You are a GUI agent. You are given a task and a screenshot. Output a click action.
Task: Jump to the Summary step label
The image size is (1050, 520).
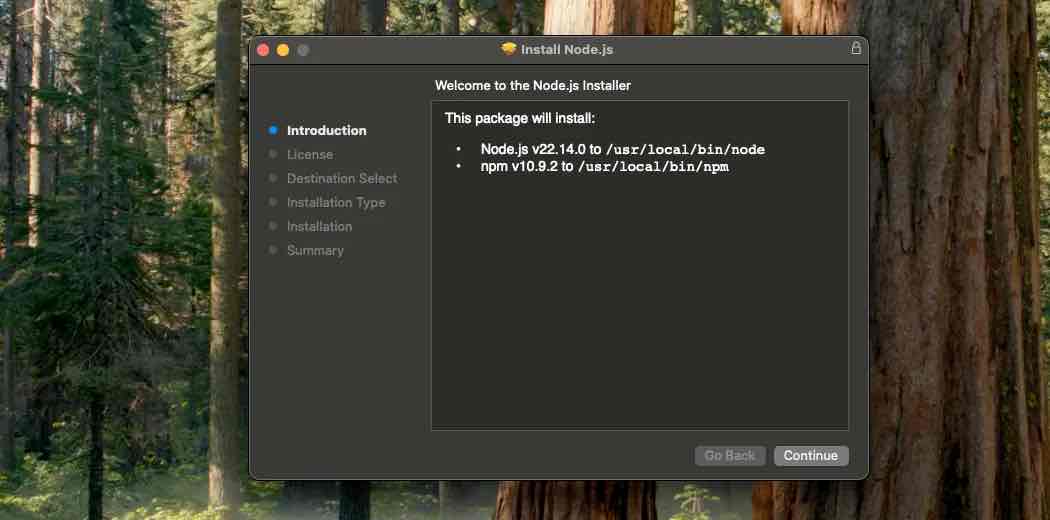tap(315, 250)
